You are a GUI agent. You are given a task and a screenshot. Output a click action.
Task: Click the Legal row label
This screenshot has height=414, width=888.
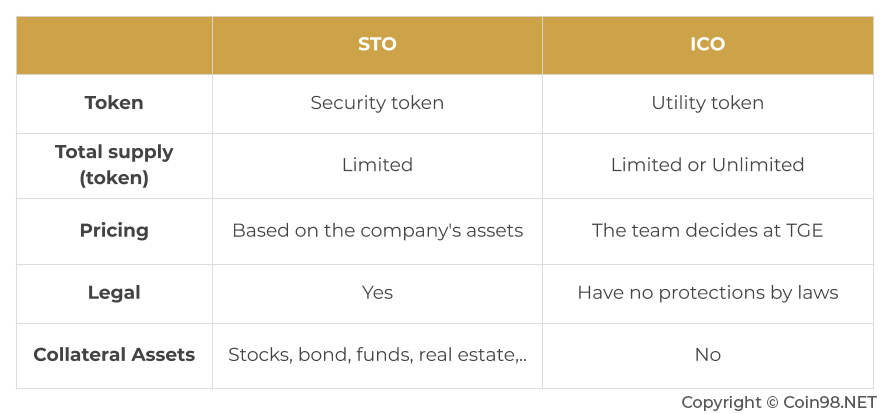click(114, 293)
